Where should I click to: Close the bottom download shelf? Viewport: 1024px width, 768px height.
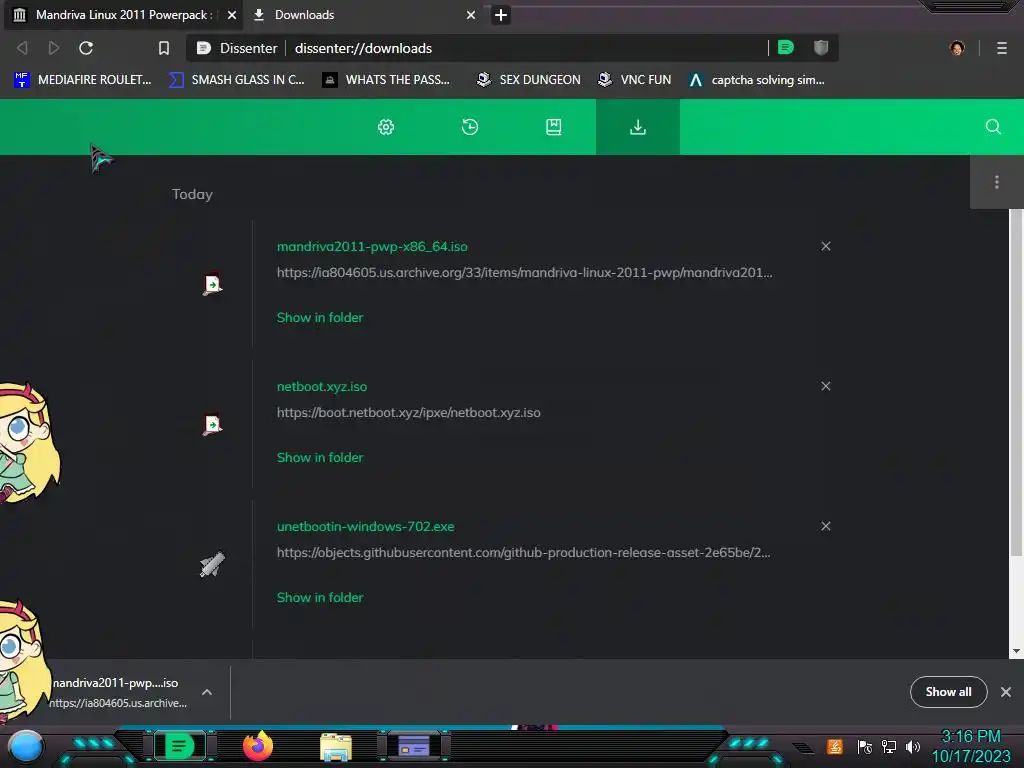click(x=1006, y=692)
